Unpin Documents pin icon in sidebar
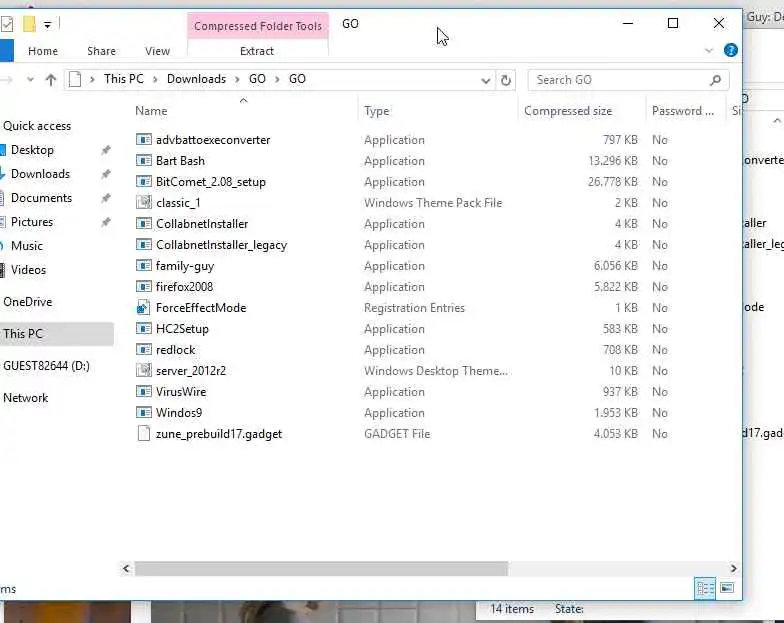The image size is (784, 623). click(x=106, y=198)
